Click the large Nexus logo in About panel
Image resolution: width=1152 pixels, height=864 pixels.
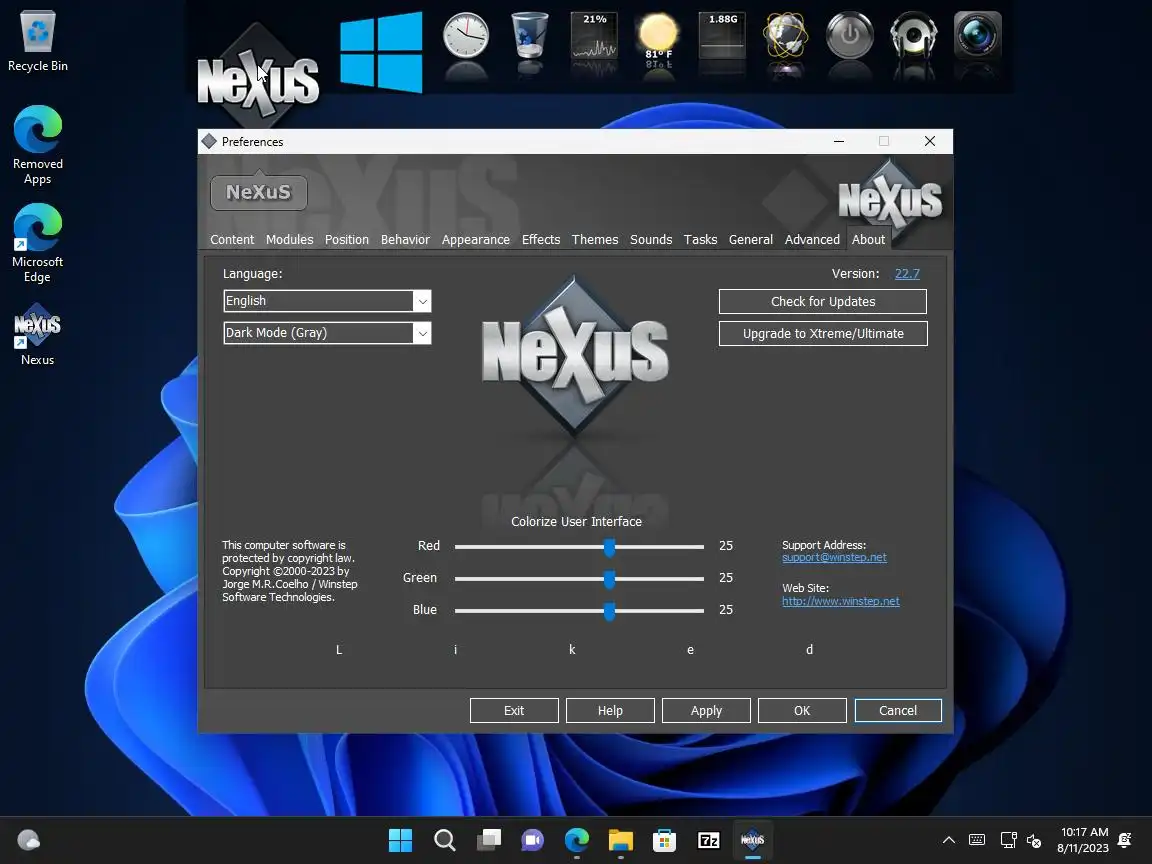tap(575, 356)
